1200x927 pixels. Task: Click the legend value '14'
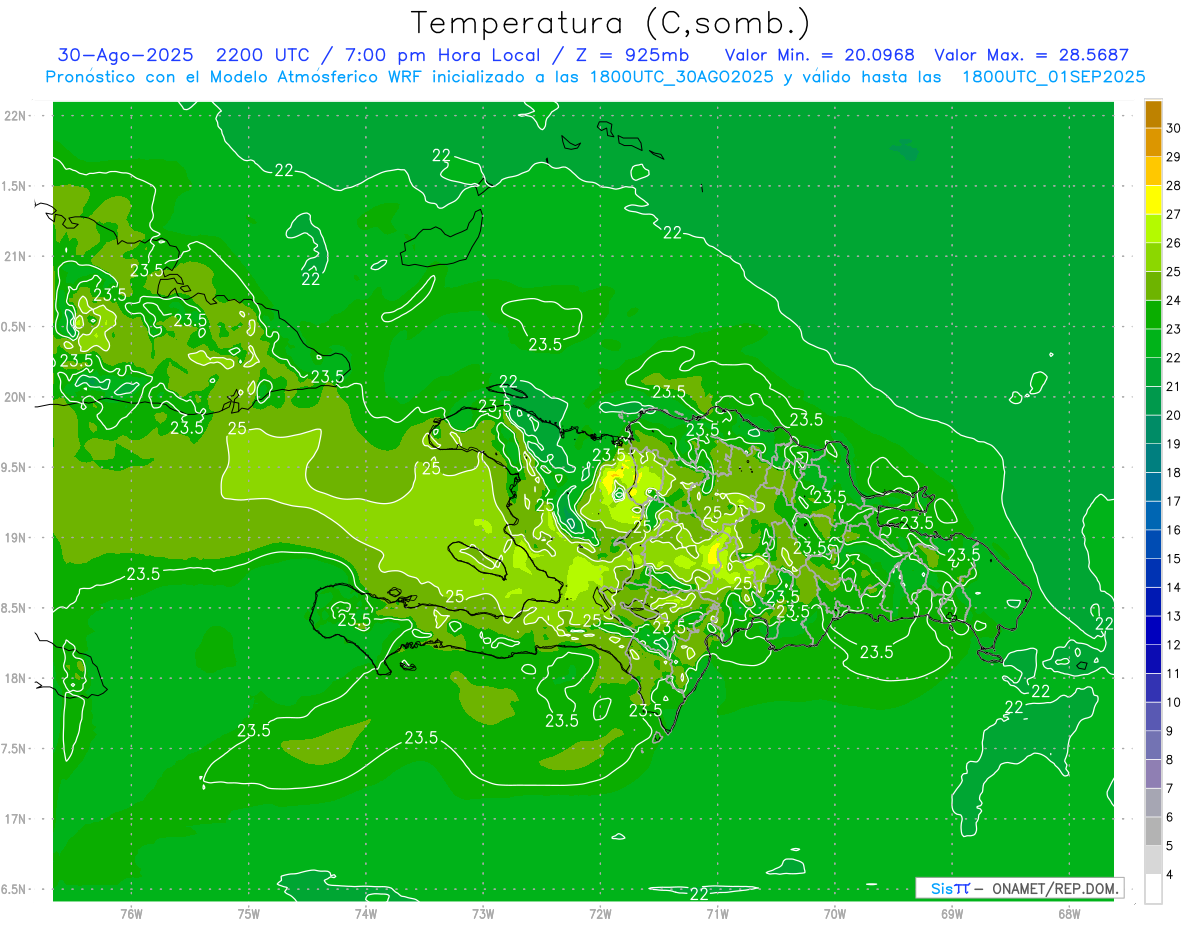[x=1174, y=588]
